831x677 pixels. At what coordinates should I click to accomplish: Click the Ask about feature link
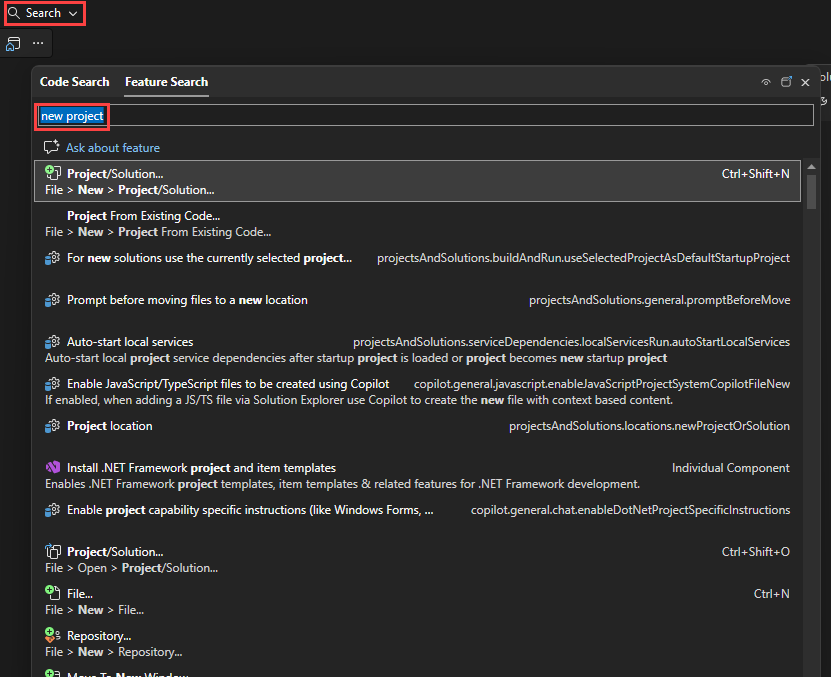(x=110, y=147)
